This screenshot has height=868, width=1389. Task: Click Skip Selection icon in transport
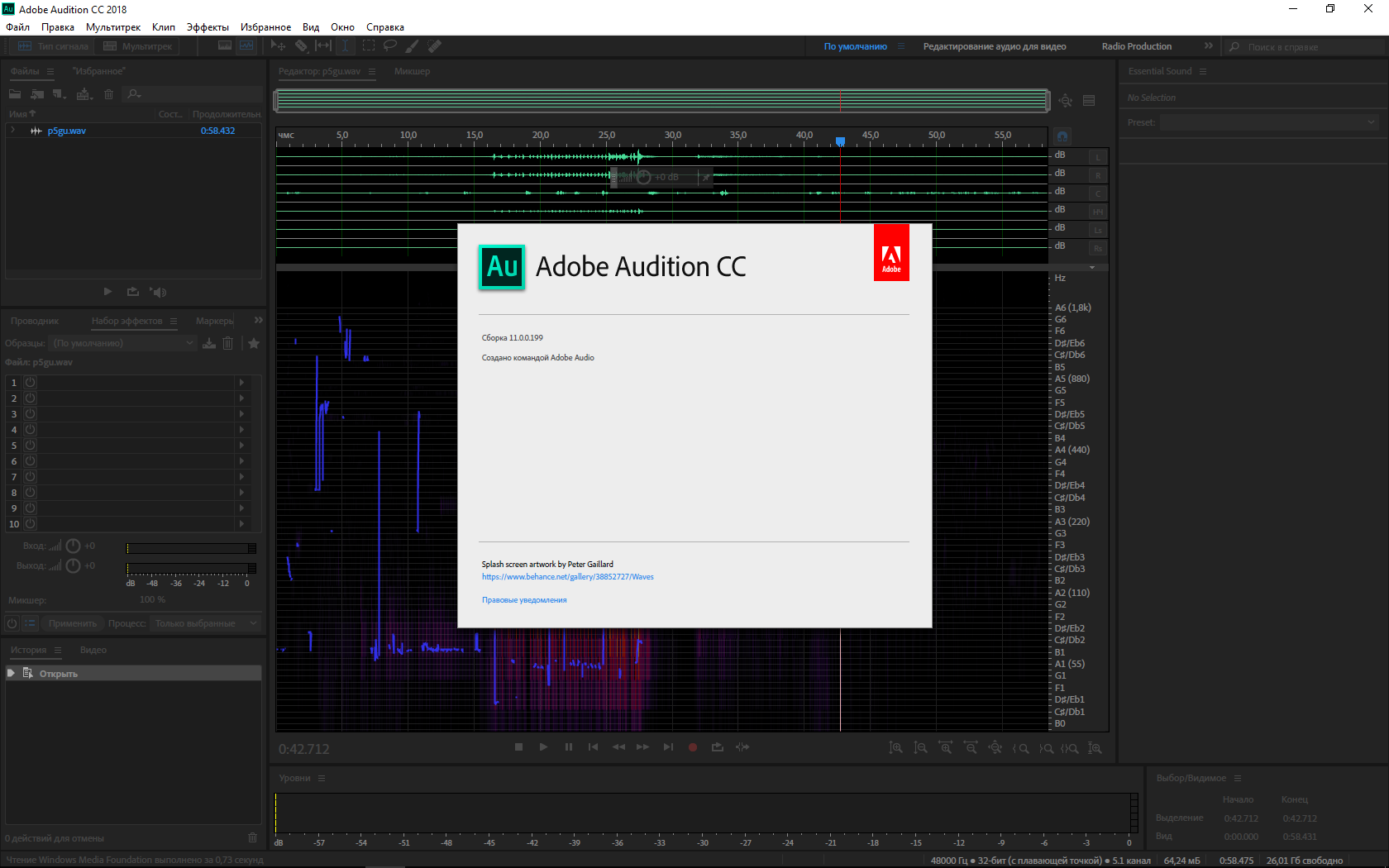coord(742,746)
